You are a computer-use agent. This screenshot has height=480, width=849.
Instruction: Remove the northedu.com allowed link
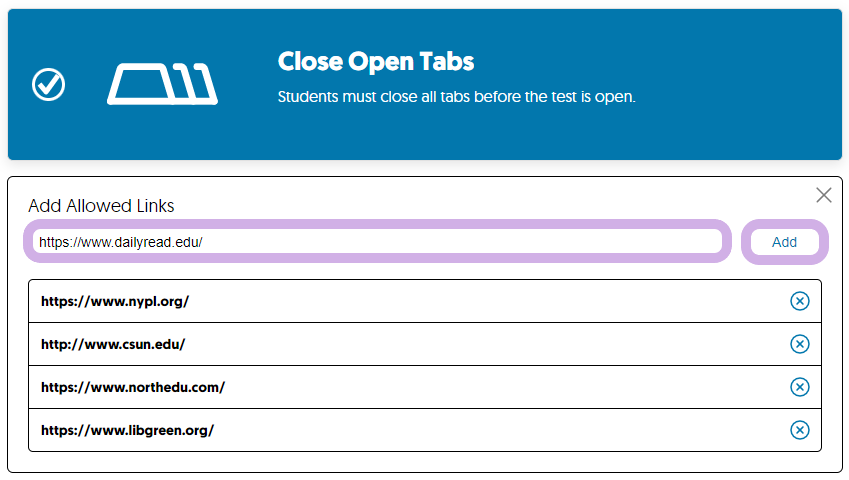800,387
